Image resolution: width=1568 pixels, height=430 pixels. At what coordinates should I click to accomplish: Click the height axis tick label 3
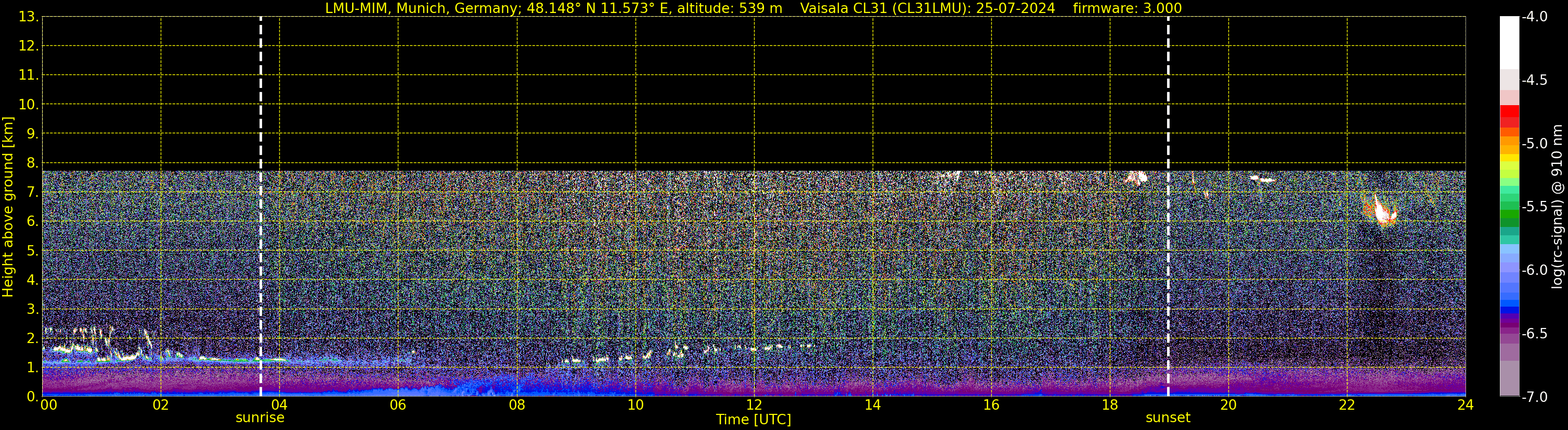pyautogui.click(x=32, y=309)
